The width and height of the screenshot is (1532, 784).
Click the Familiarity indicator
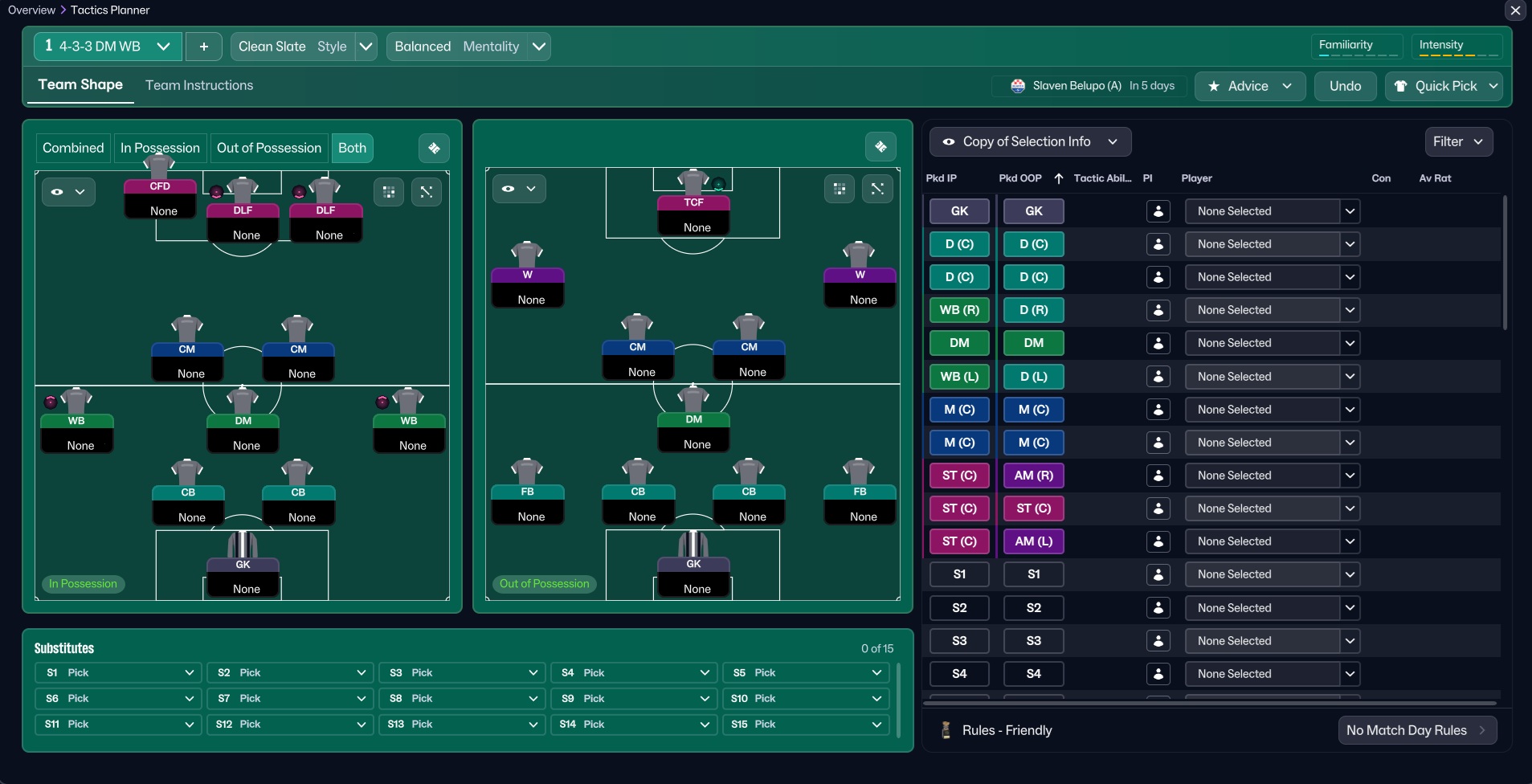(x=1358, y=47)
